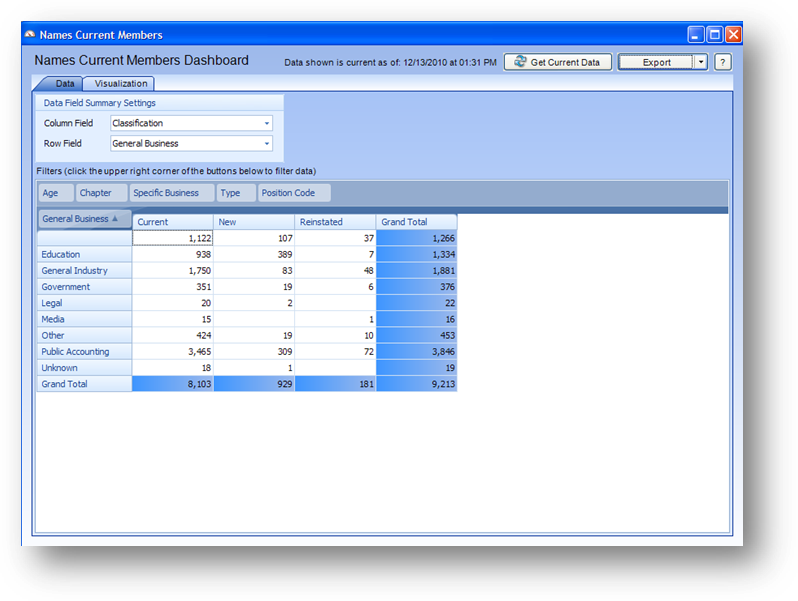Click the cell with value 938
This screenshot has height=601, width=798.
tap(173, 254)
